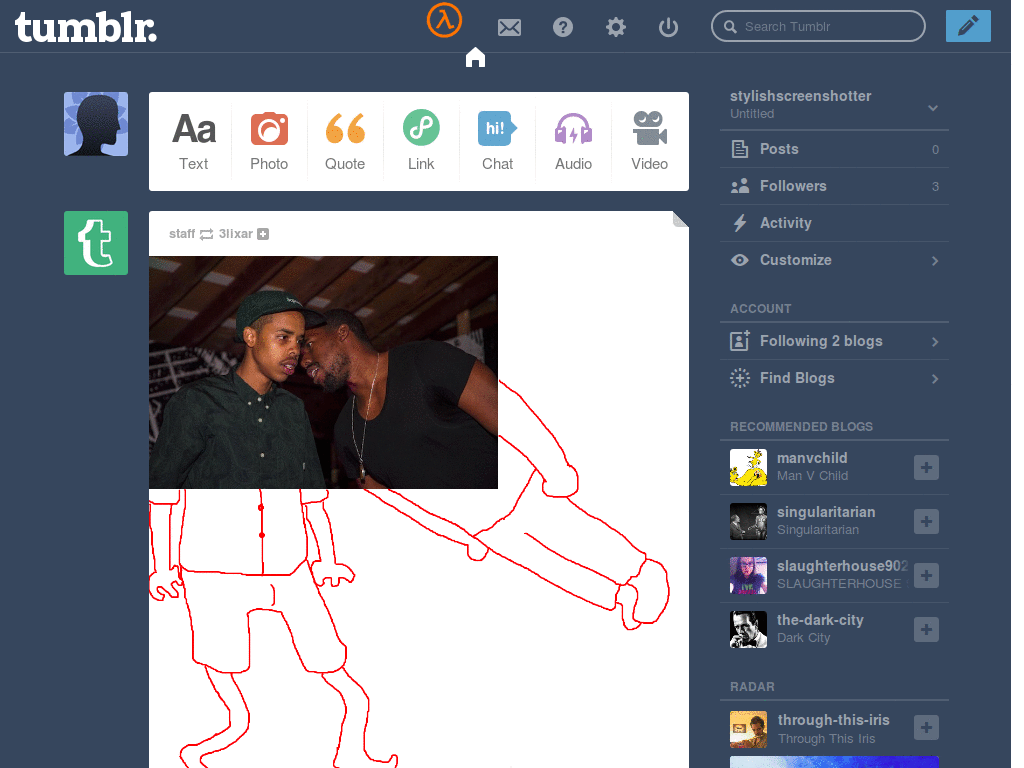Open the Posts menu item
Image resolution: width=1024 pixels, height=768 pixels.
[x=834, y=149]
